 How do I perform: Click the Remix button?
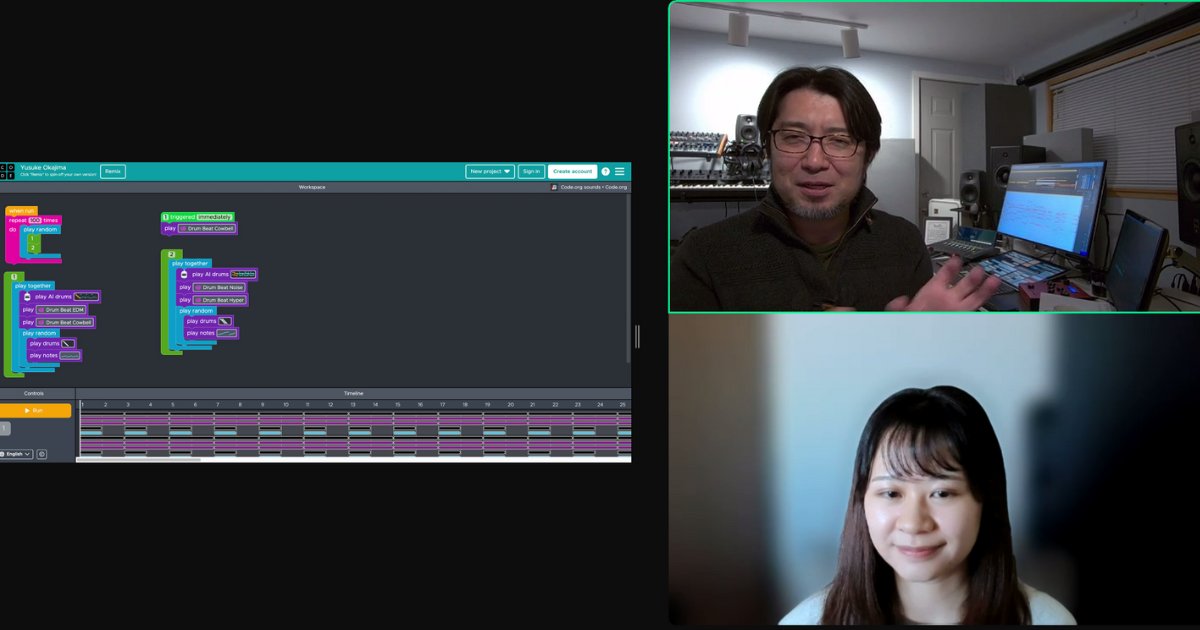pyautogui.click(x=113, y=172)
